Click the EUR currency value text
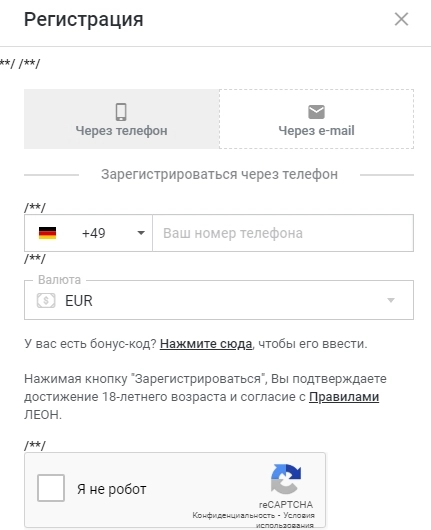 click(x=79, y=300)
